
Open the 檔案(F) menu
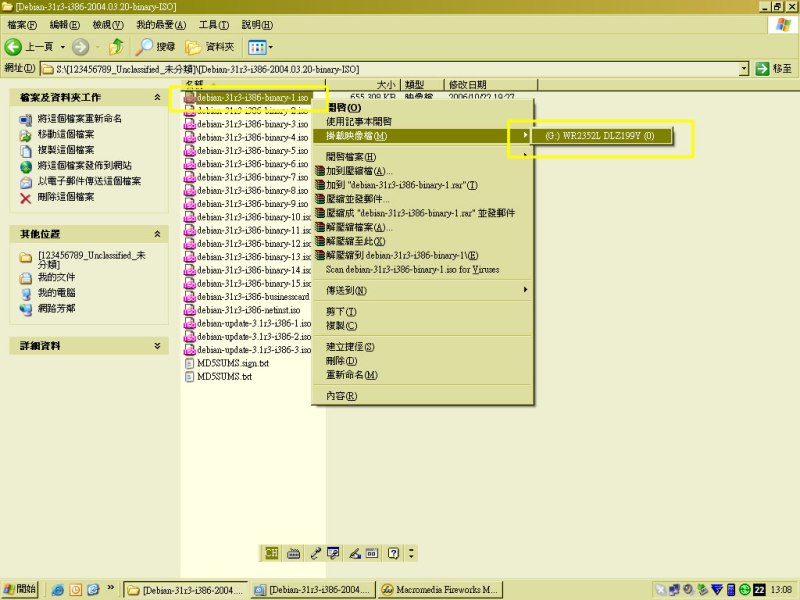coord(22,24)
